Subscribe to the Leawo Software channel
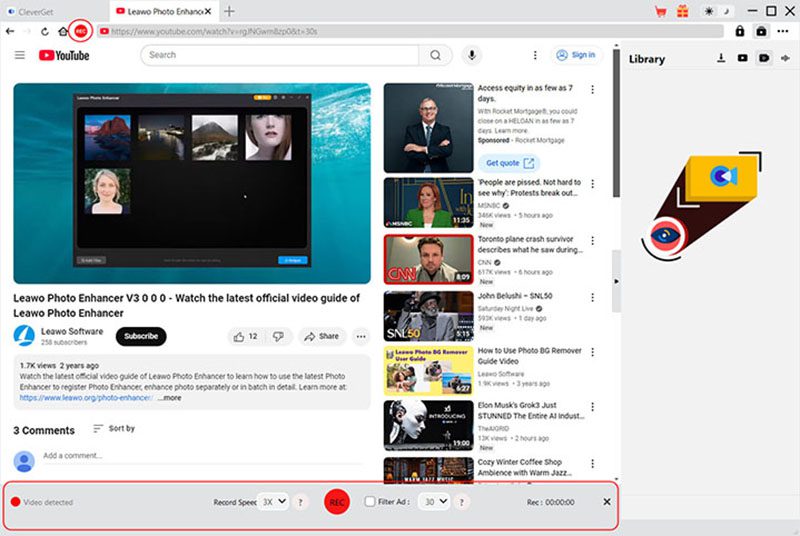 pyautogui.click(x=141, y=336)
